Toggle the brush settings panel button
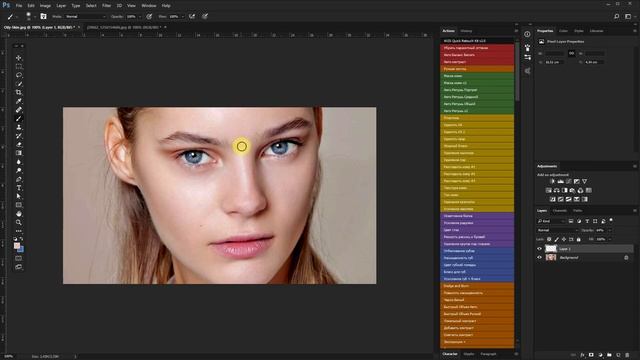 (43, 16)
